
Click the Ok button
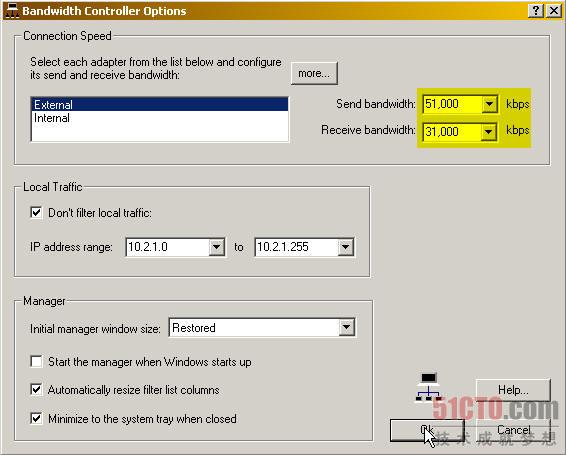pyautogui.click(x=427, y=430)
